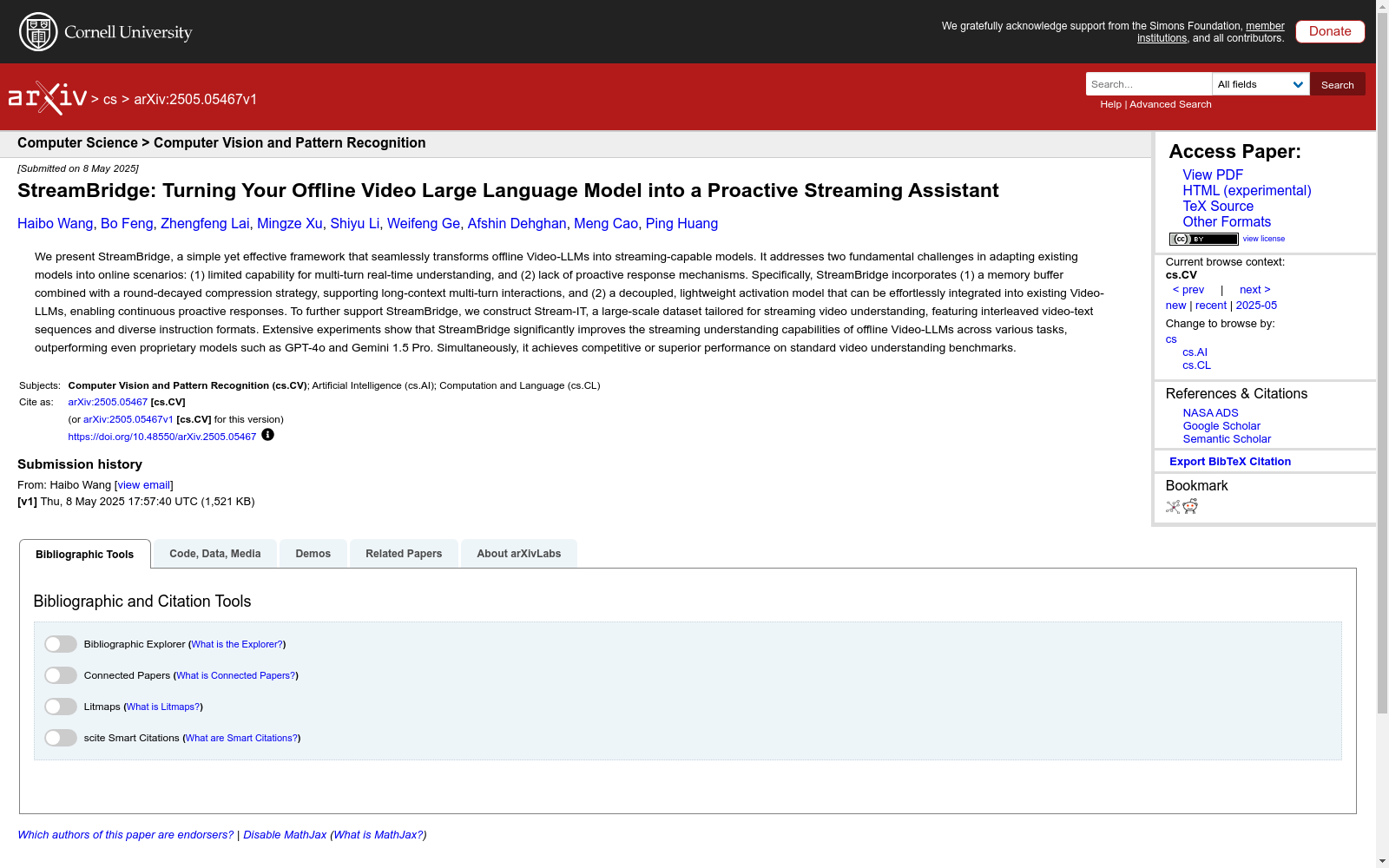
Task: Open the About arXivLabs tab
Action: [519, 554]
